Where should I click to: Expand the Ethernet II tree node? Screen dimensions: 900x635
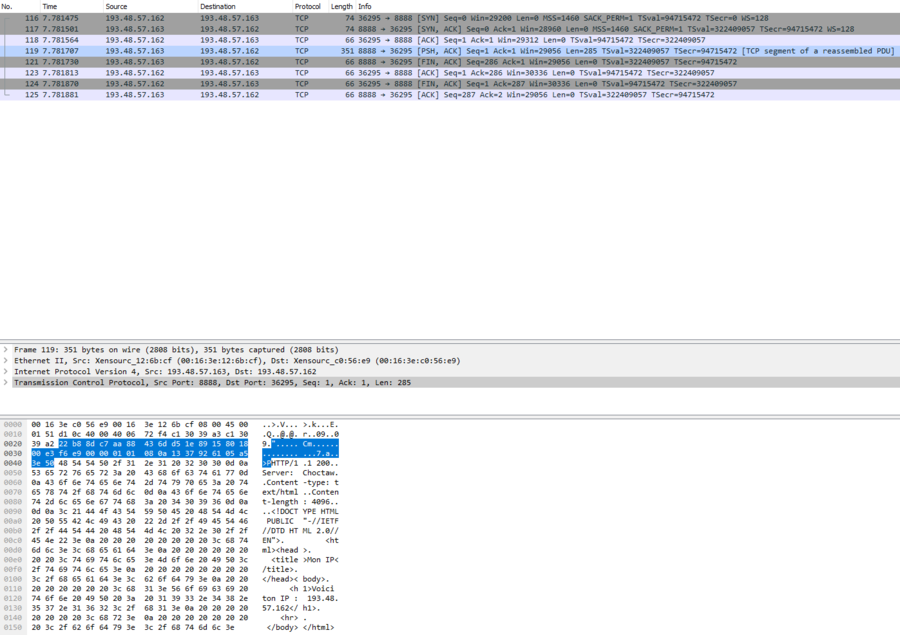tap(6, 360)
